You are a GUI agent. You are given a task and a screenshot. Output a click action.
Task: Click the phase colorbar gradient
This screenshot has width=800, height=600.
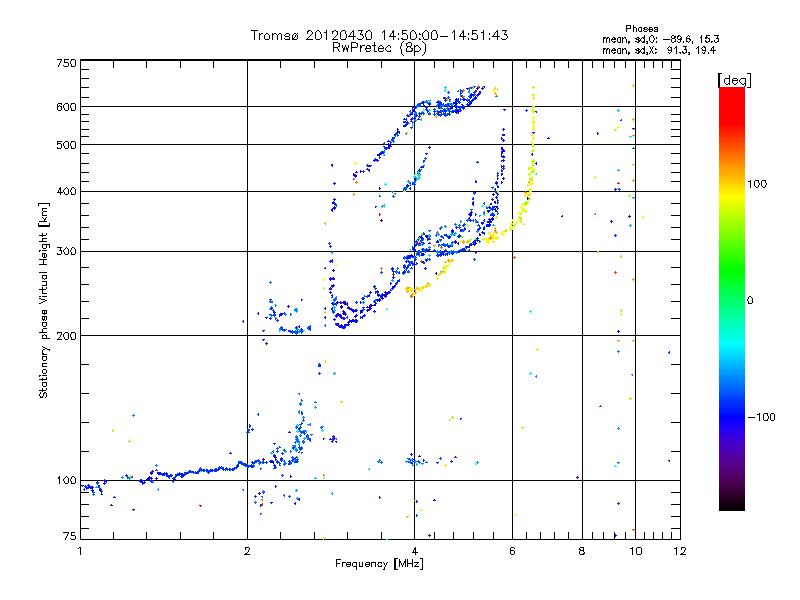click(732, 299)
